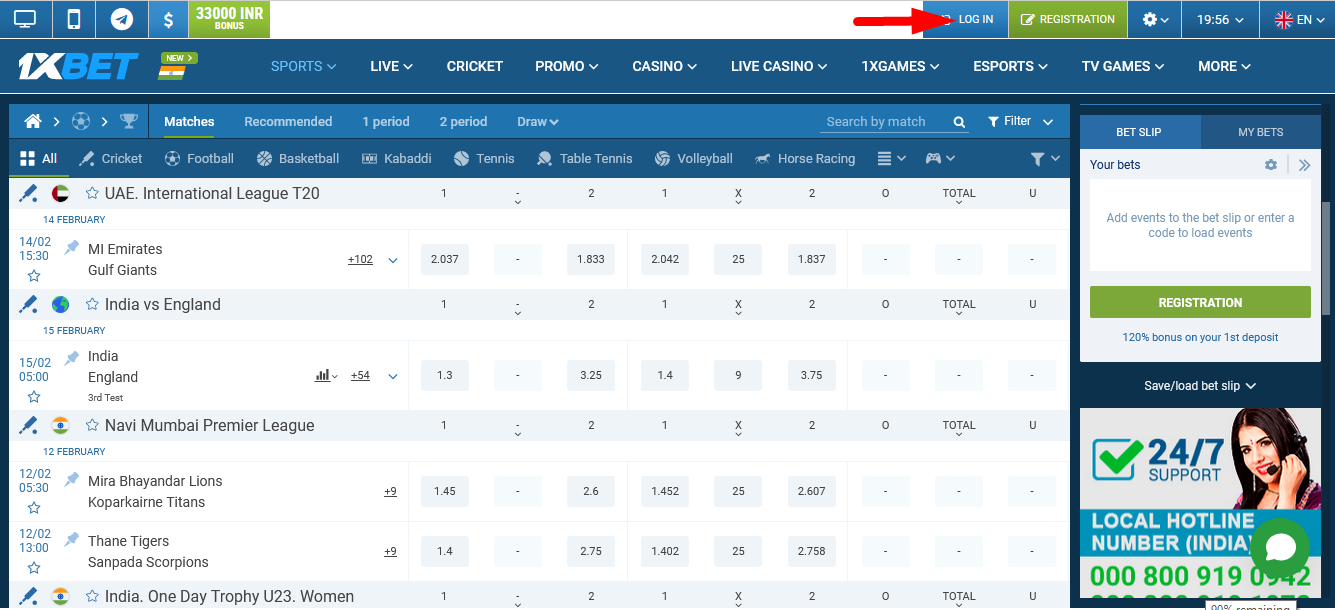This screenshot has height=610, width=1335.
Task: Switch to the Recommended tab
Action: click(x=288, y=121)
